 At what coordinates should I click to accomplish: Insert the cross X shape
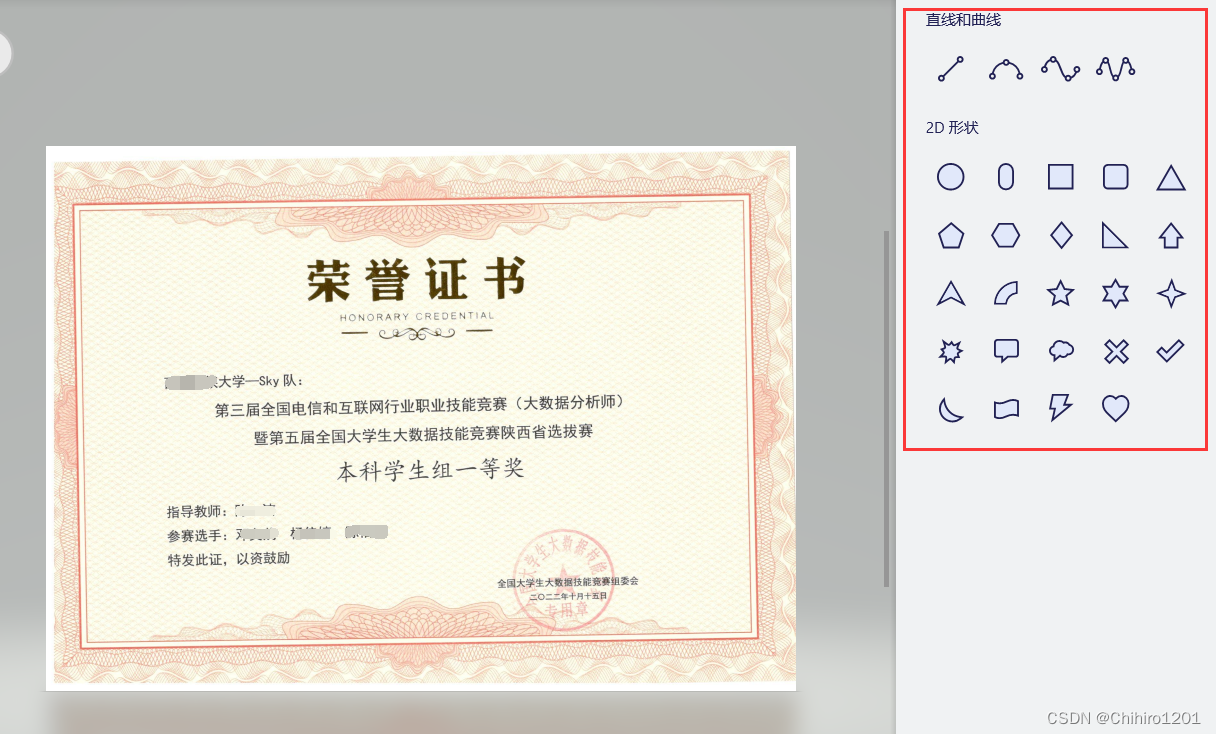click(x=1116, y=351)
